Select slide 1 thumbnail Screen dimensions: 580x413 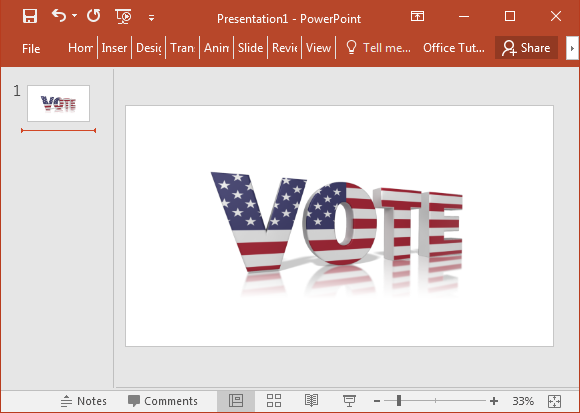tap(58, 103)
